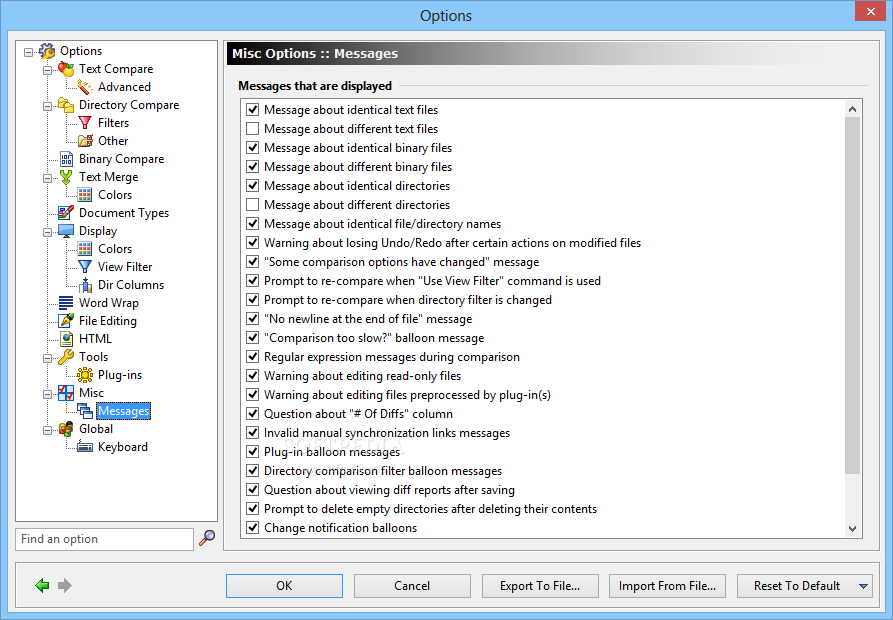
Task: Click the Colors icon under Display
Action: (x=85, y=249)
